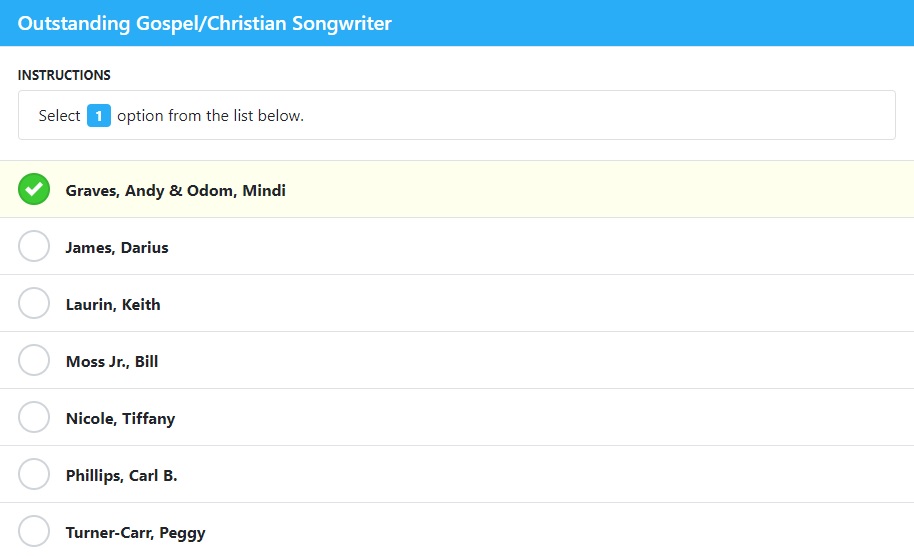Viewport: 914px width, 556px height.
Task: Choose the James, Darius name label
Action: [117, 248]
